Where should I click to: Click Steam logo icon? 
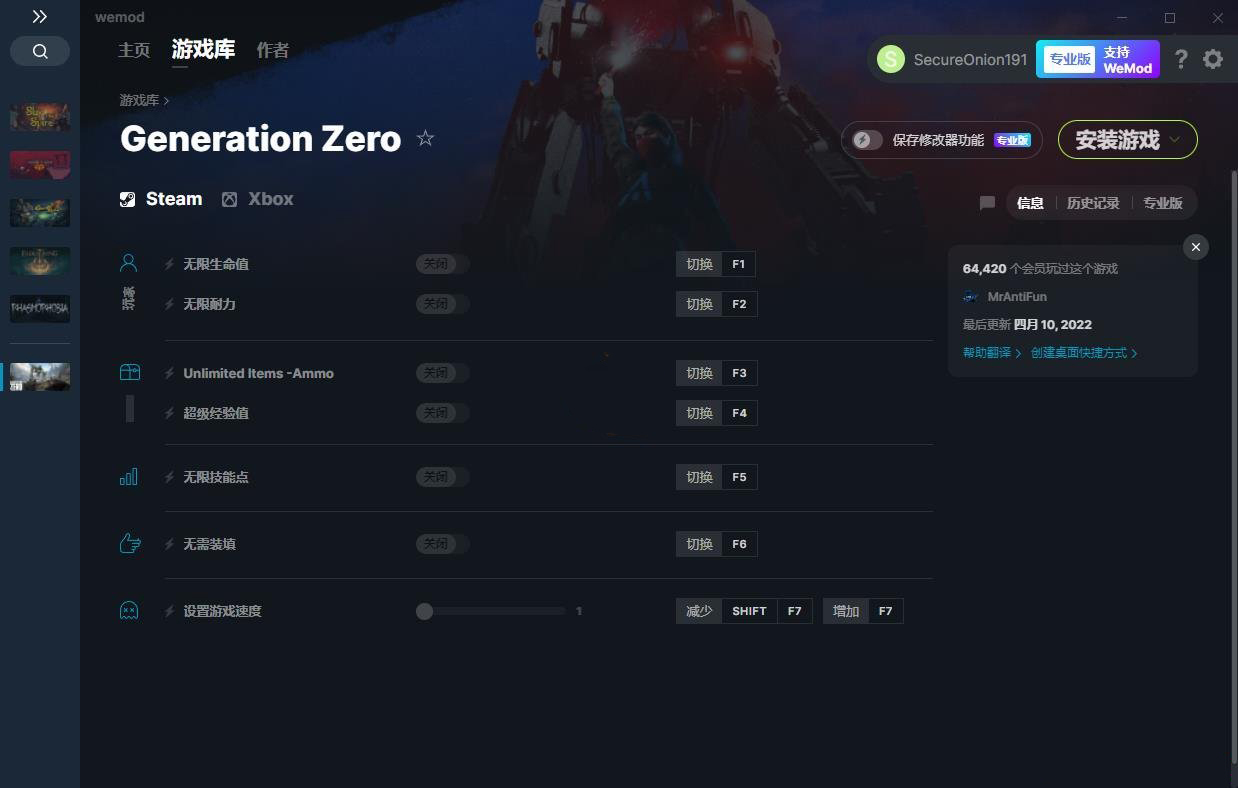tap(128, 199)
